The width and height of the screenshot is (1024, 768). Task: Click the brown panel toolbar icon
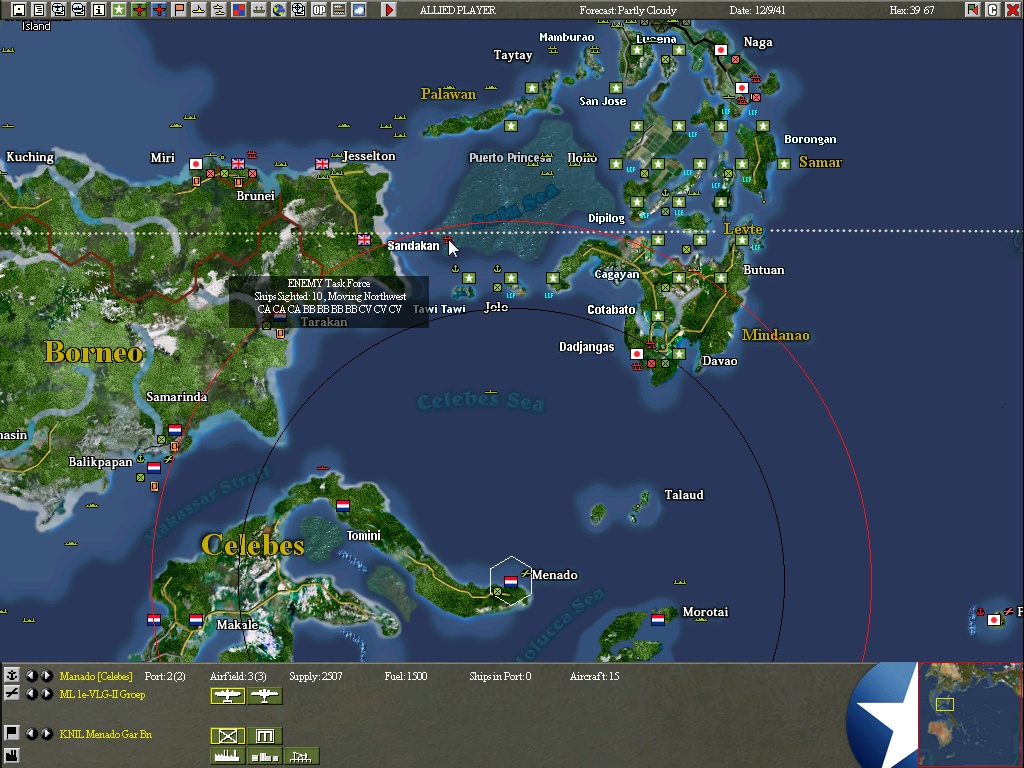tap(339, 10)
